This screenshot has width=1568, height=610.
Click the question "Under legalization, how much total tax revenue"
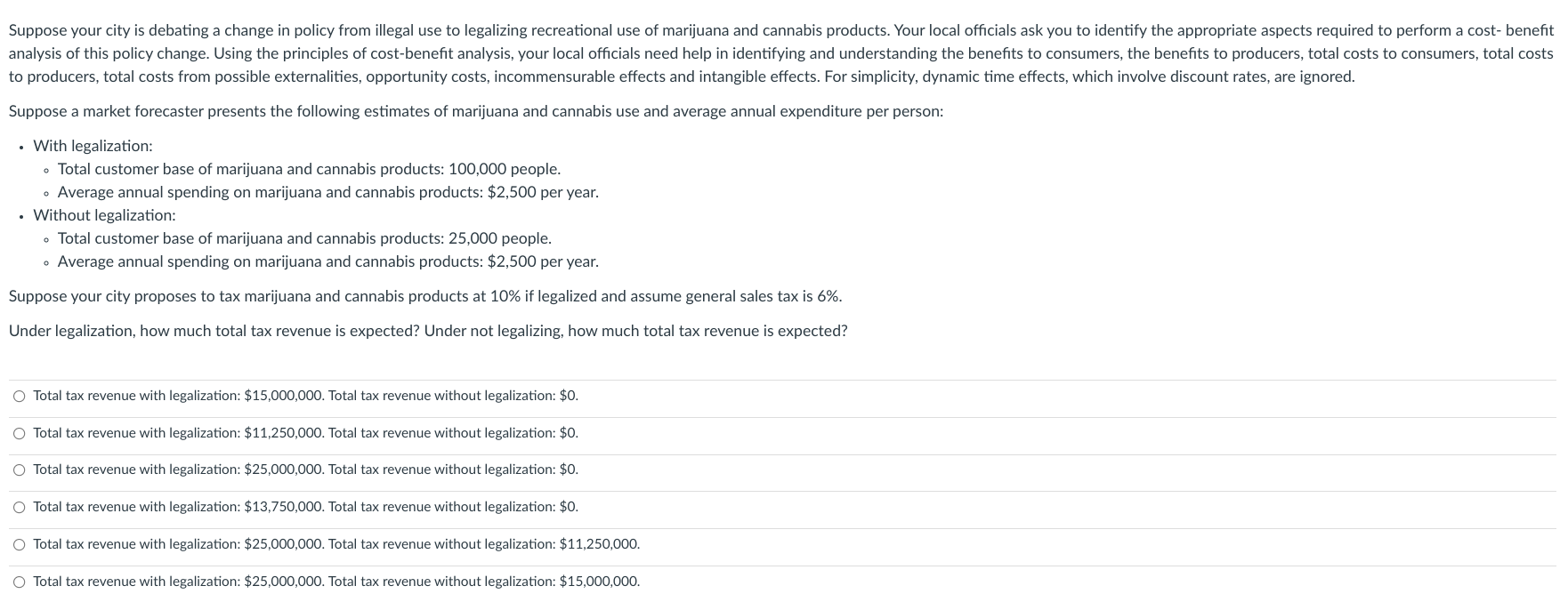click(427, 331)
